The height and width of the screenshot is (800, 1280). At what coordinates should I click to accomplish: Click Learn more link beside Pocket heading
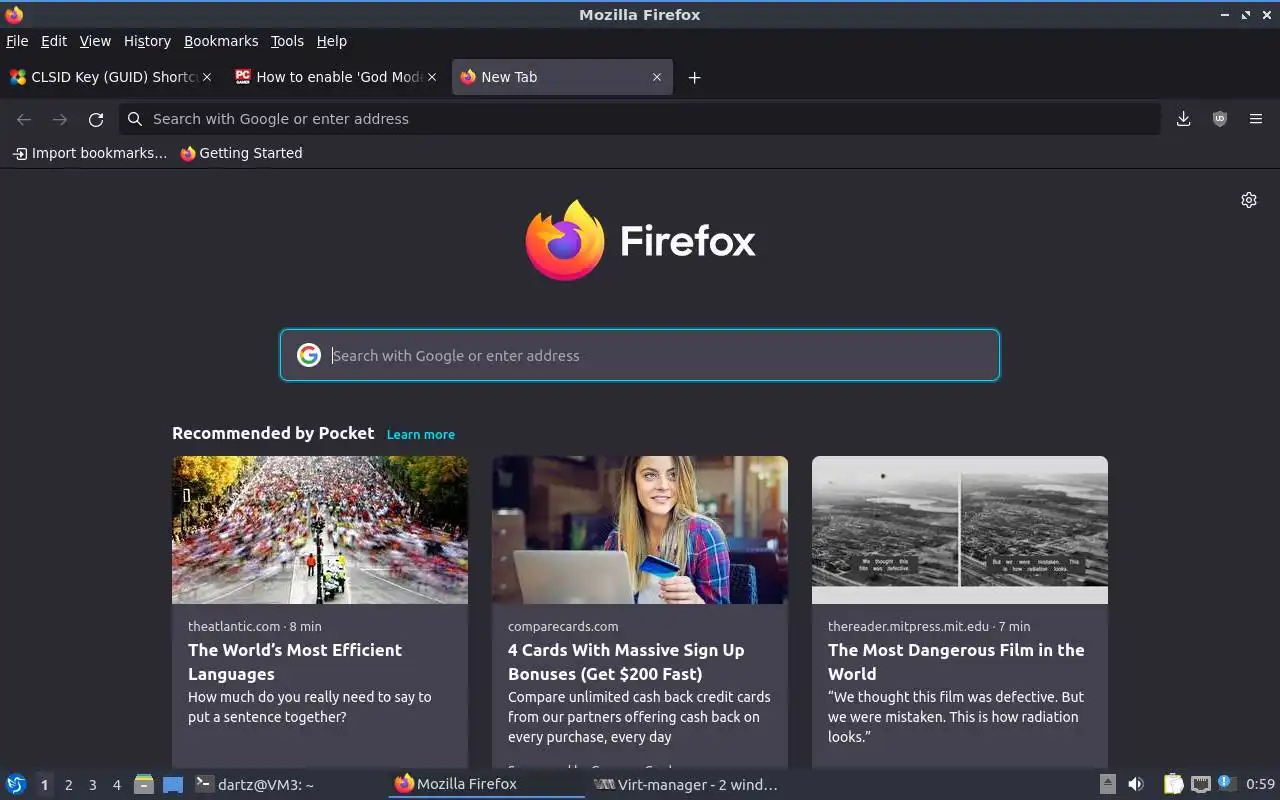click(x=421, y=434)
